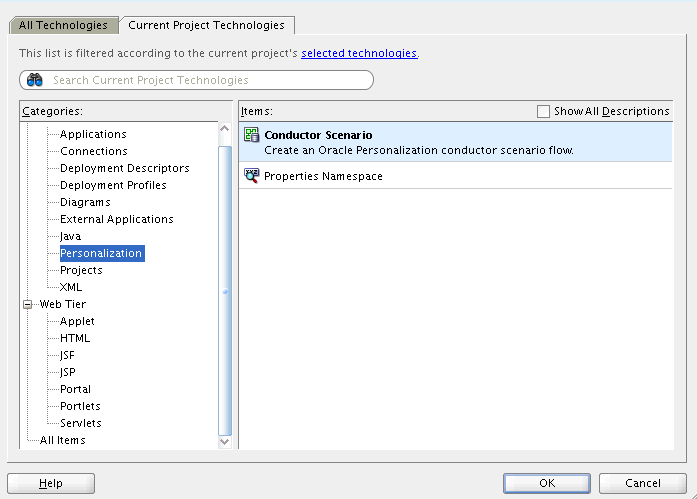Select the Portal category
Image resolution: width=697 pixels, height=499 pixels.
[76, 389]
